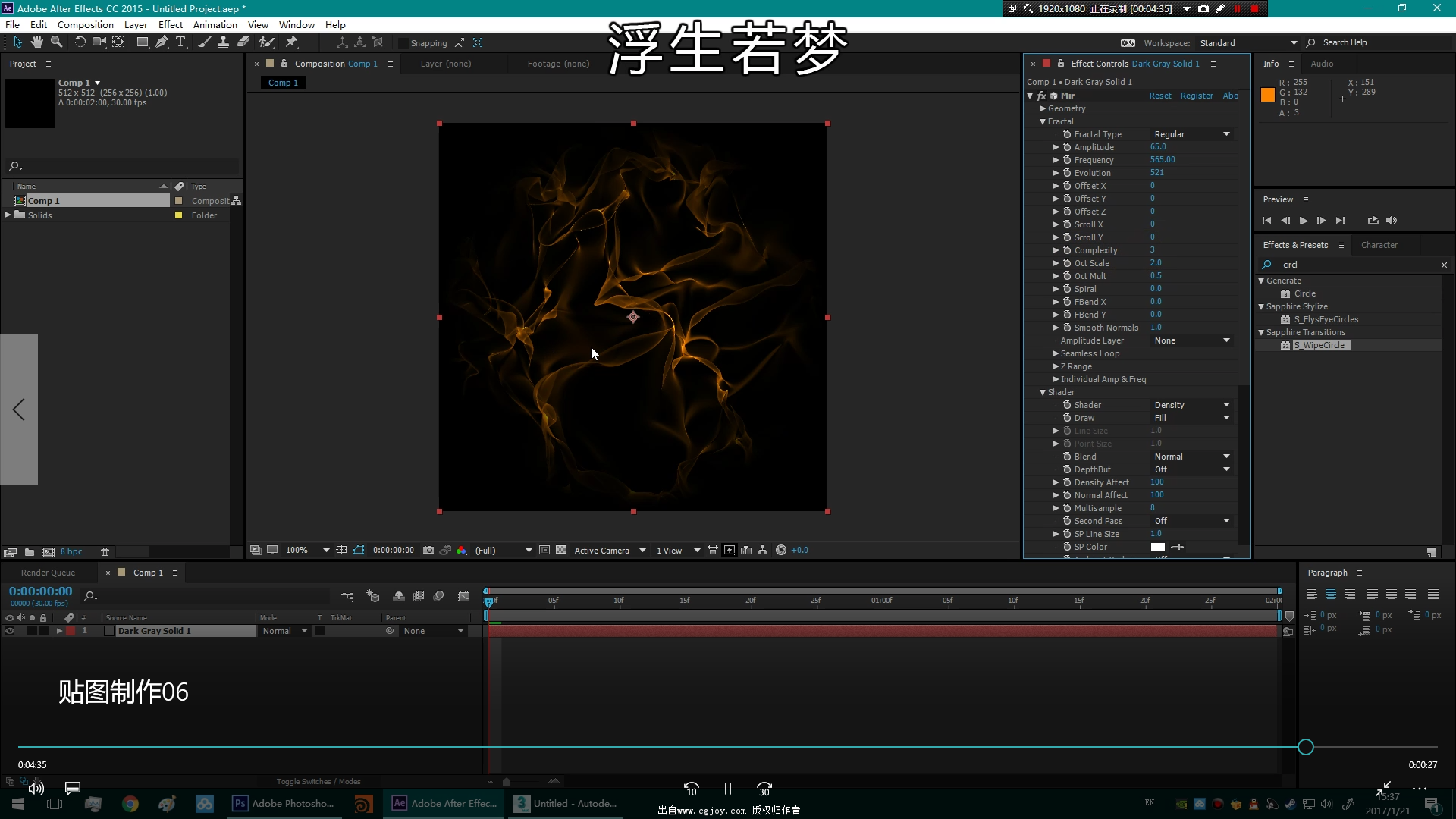
Task: Enable Frame Blending for composition
Action: [419, 597]
